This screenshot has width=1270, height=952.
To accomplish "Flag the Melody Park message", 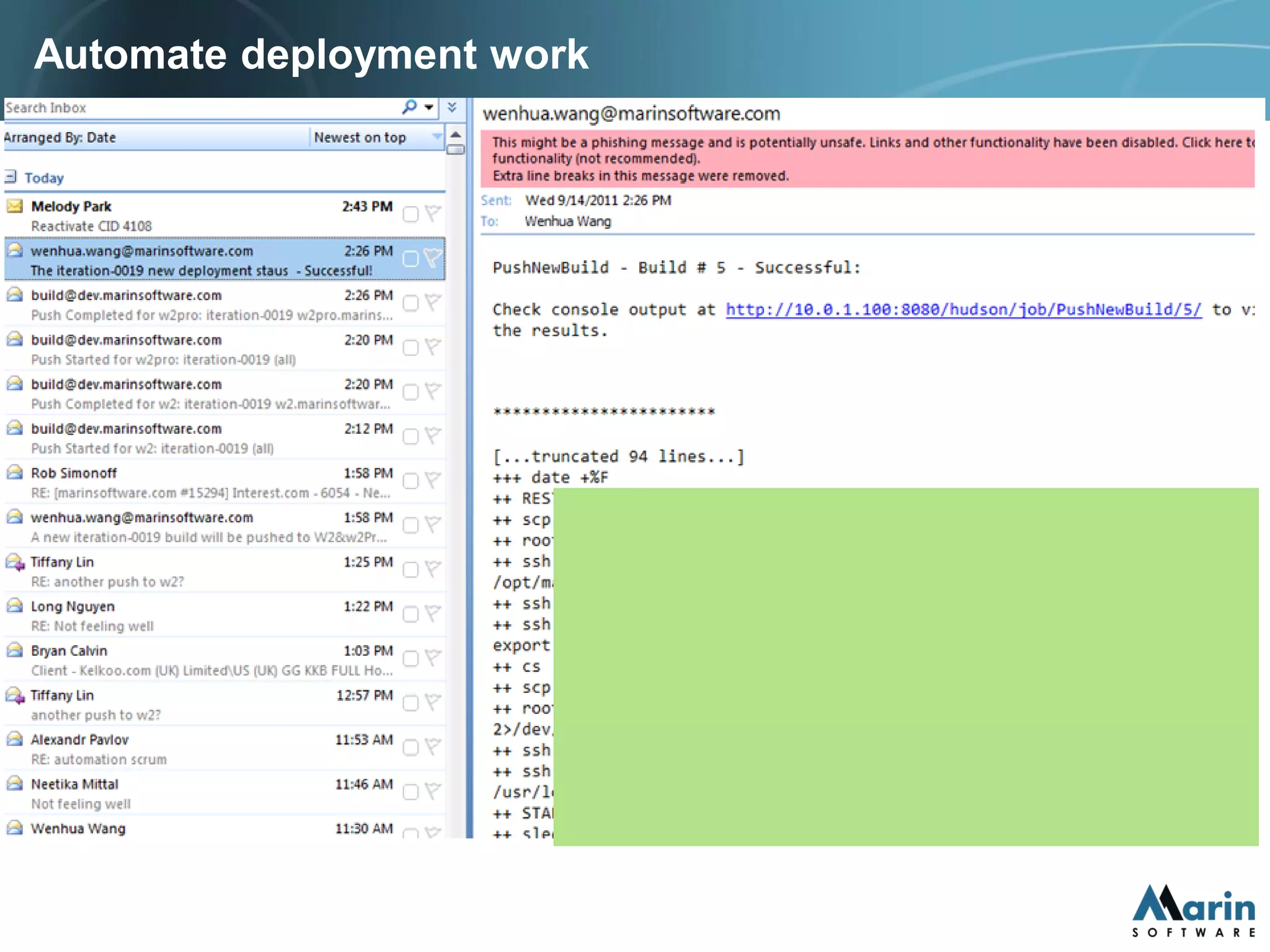I will pyautogui.click(x=433, y=213).
